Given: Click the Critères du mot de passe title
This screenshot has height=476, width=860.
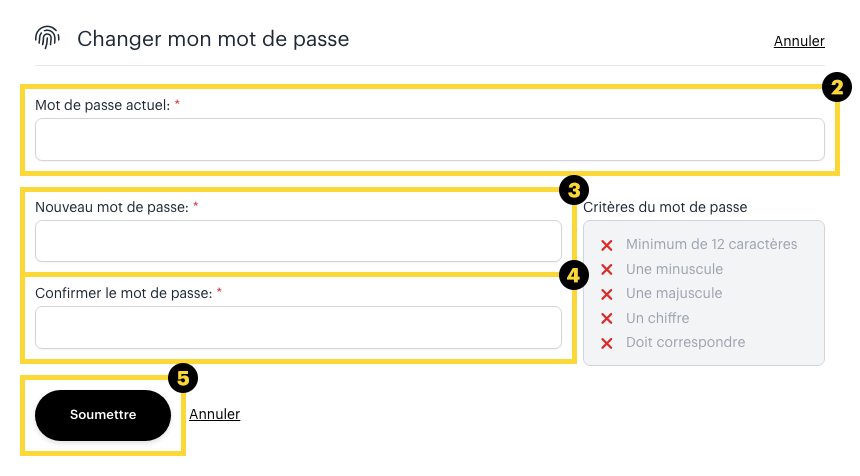Looking at the screenshot, I should point(665,208).
